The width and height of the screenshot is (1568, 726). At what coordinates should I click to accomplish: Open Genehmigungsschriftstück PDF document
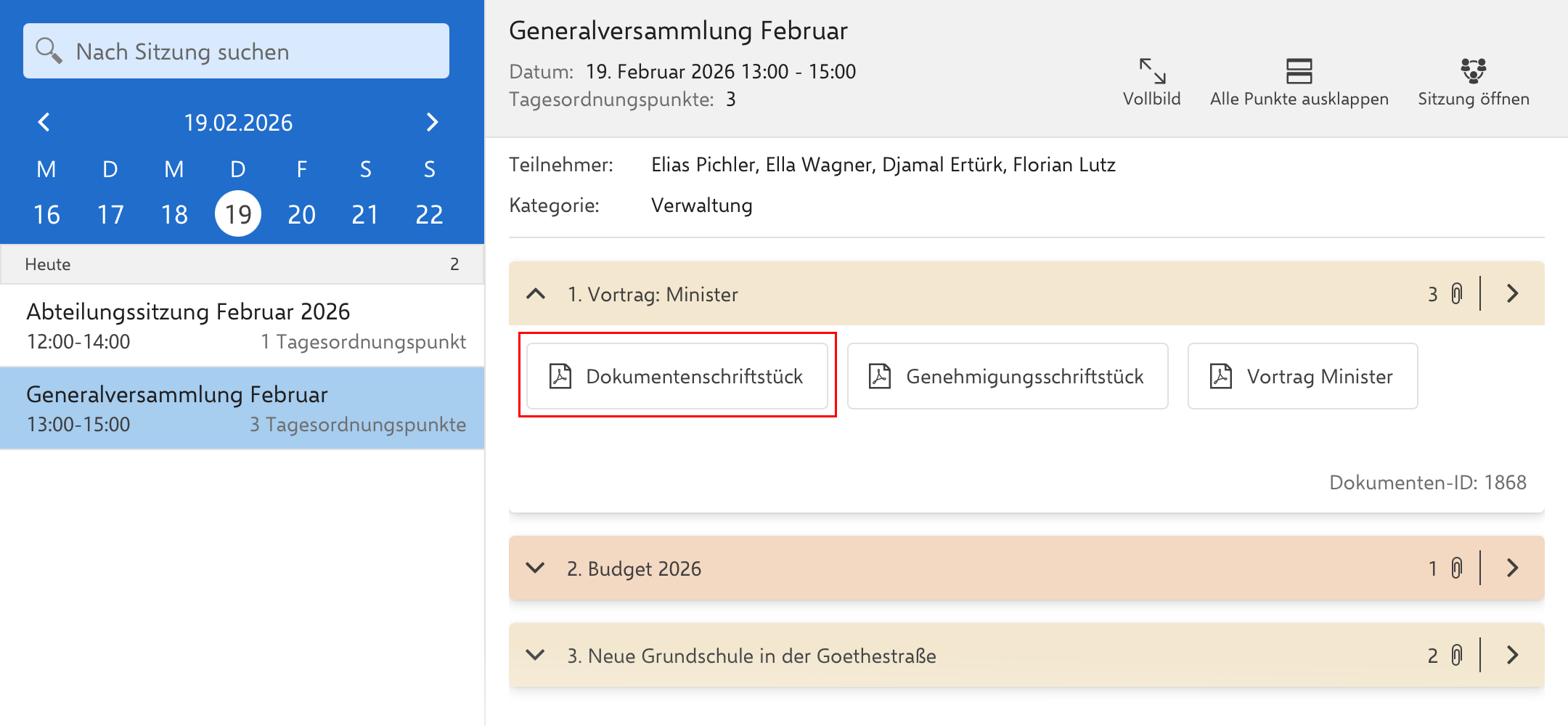point(1008,376)
